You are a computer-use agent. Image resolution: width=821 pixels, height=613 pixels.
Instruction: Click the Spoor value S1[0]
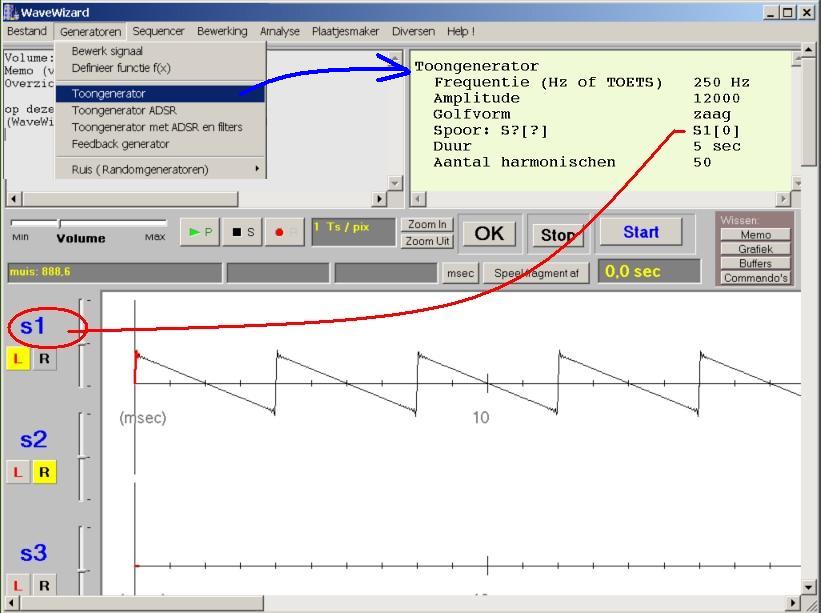pyautogui.click(x=716, y=130)
